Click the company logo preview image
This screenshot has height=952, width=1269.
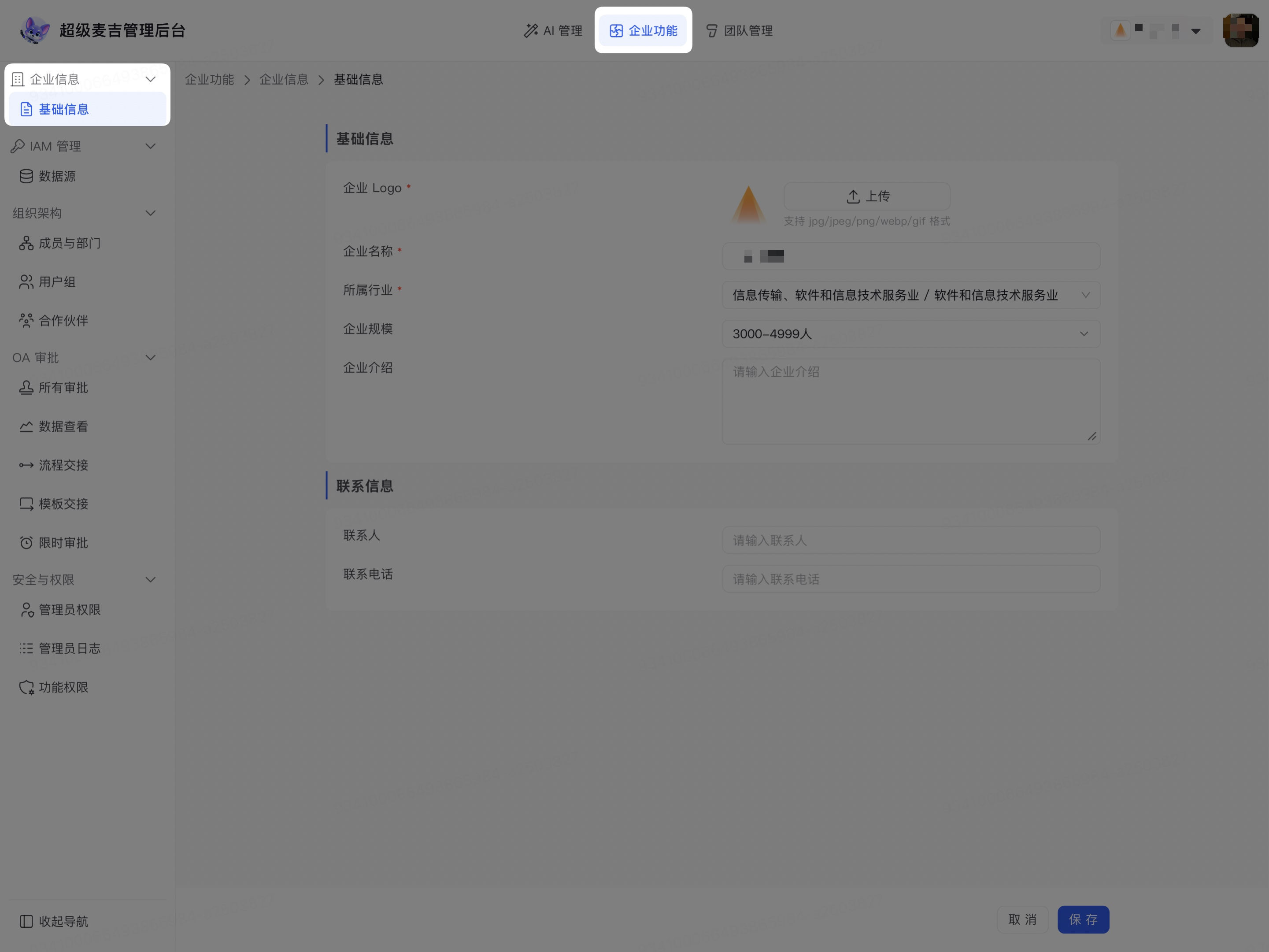[748, 204]
